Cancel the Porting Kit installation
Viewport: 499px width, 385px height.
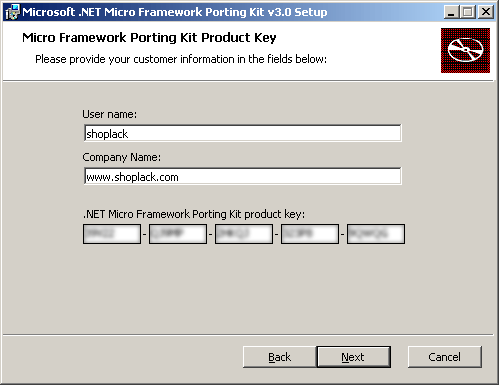(445, 357)
